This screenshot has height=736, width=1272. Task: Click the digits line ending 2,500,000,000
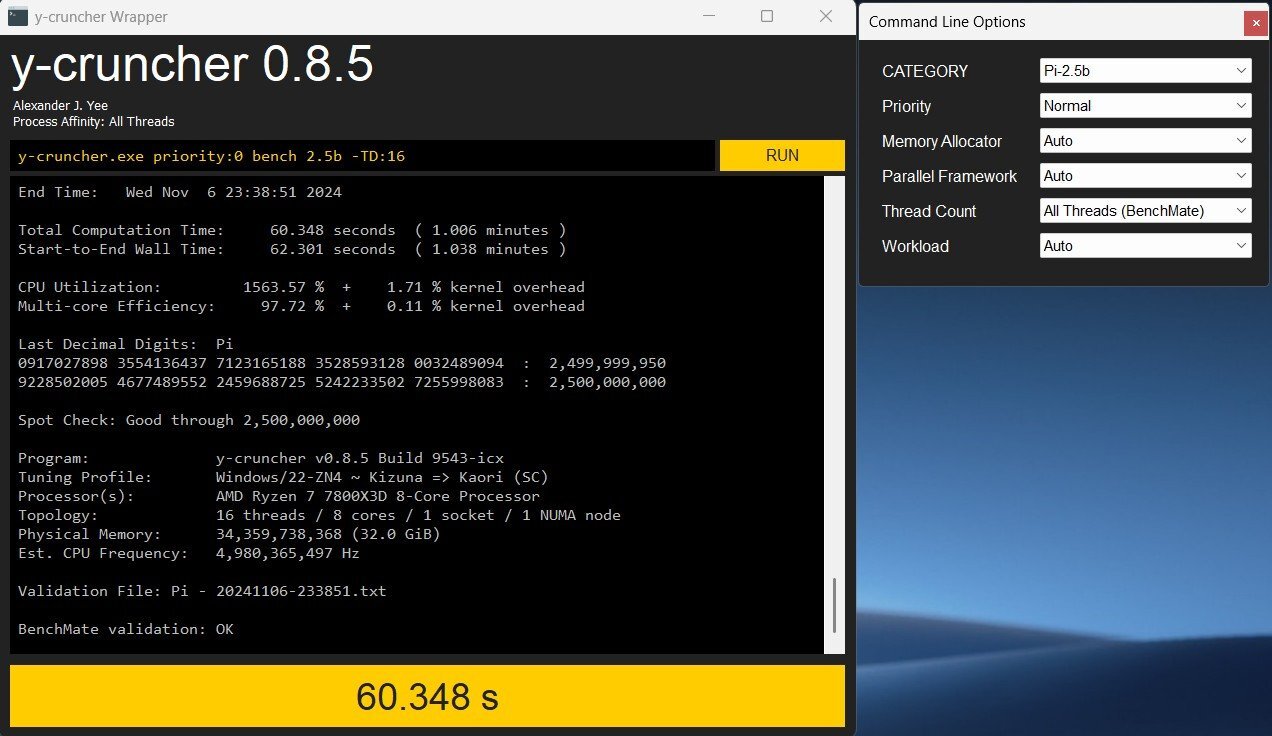point(342,382)
